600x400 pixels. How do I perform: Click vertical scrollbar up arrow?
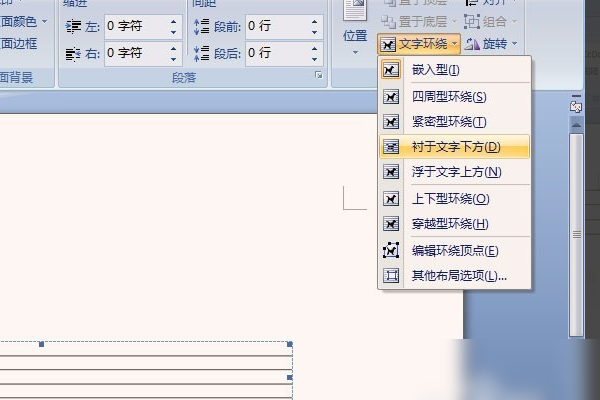click(576, 124)
